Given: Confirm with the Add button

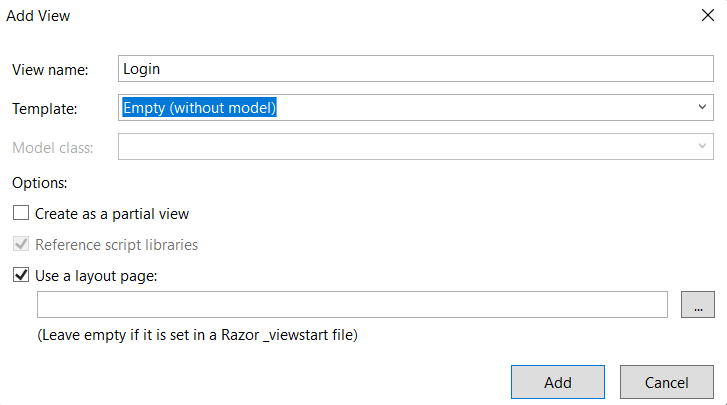Looking at the screenshot, I should pos(558,382).
